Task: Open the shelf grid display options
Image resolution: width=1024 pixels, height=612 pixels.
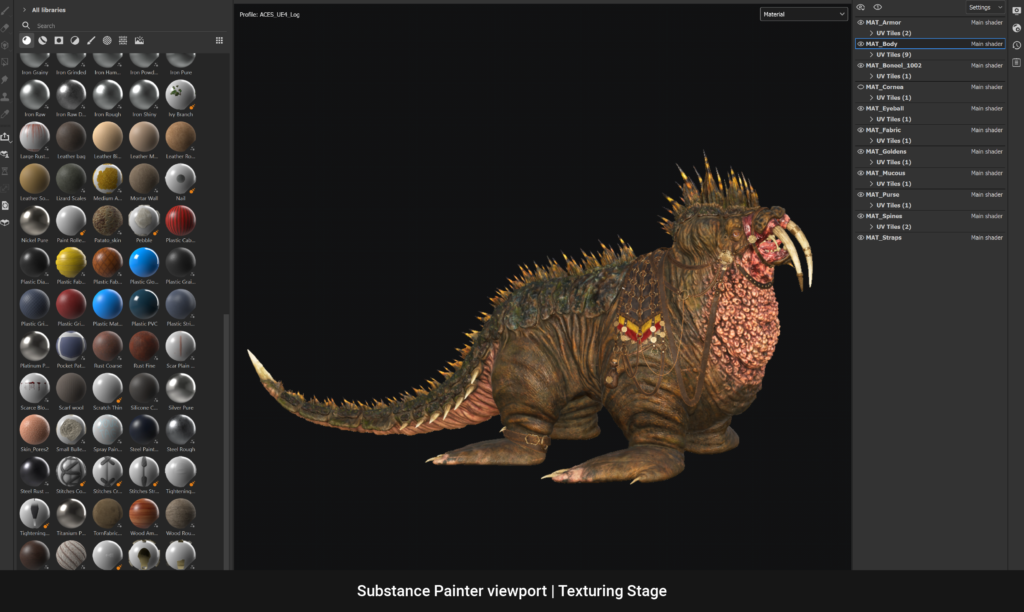Action: pyautogui.click(x=218, y=40)
